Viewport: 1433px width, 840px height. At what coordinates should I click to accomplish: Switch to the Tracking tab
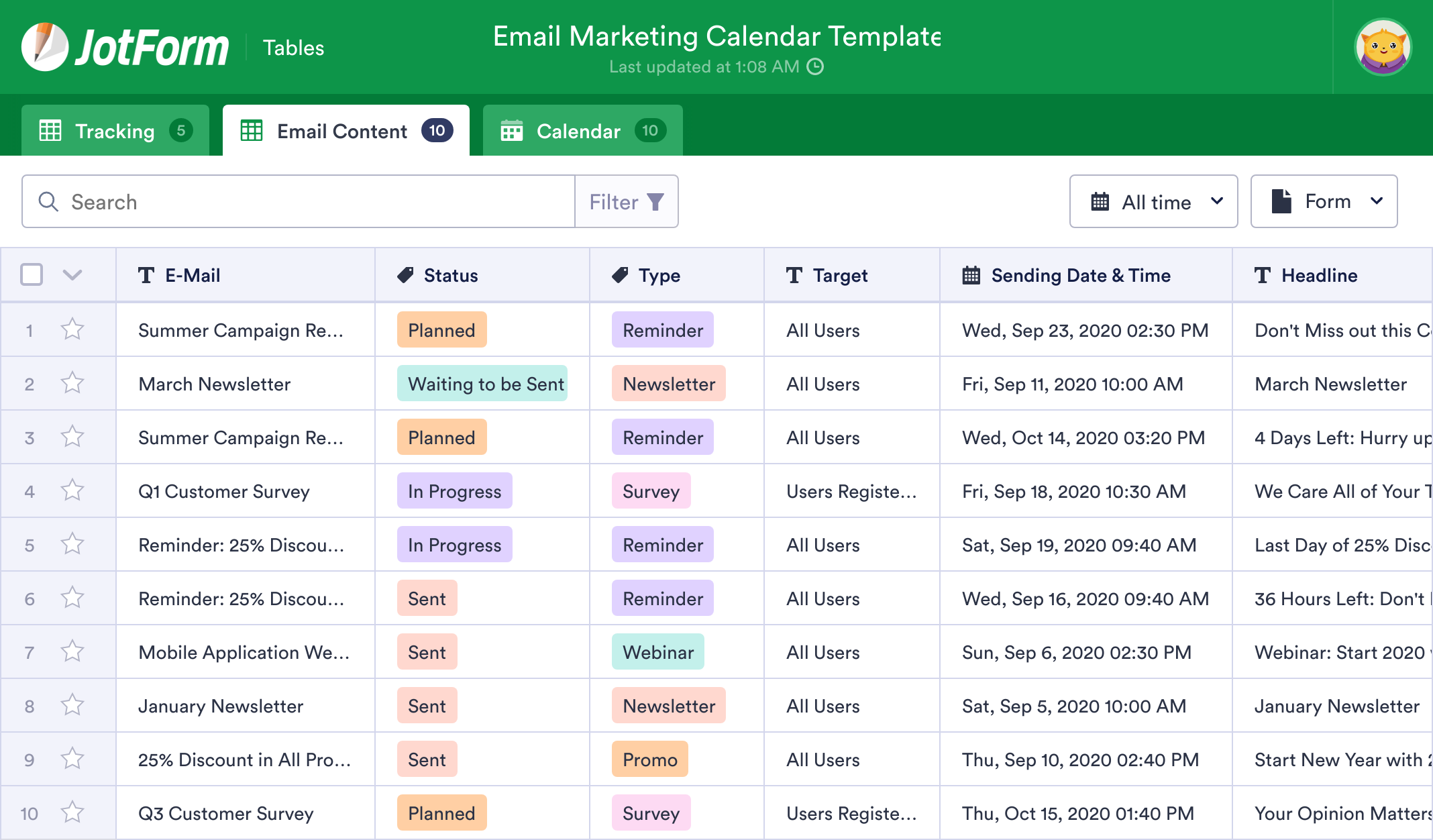coord(115,131)
